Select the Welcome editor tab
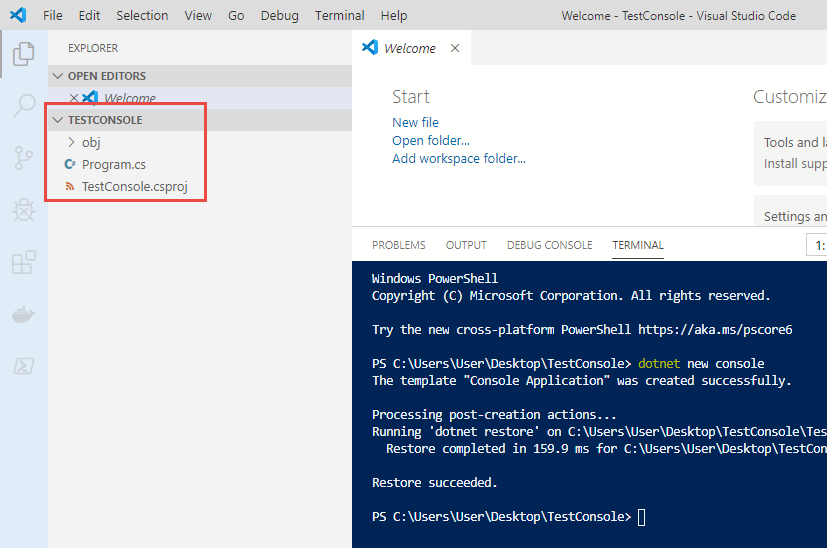The width and height of the screenshot is (827, 548). pos(410,48)
